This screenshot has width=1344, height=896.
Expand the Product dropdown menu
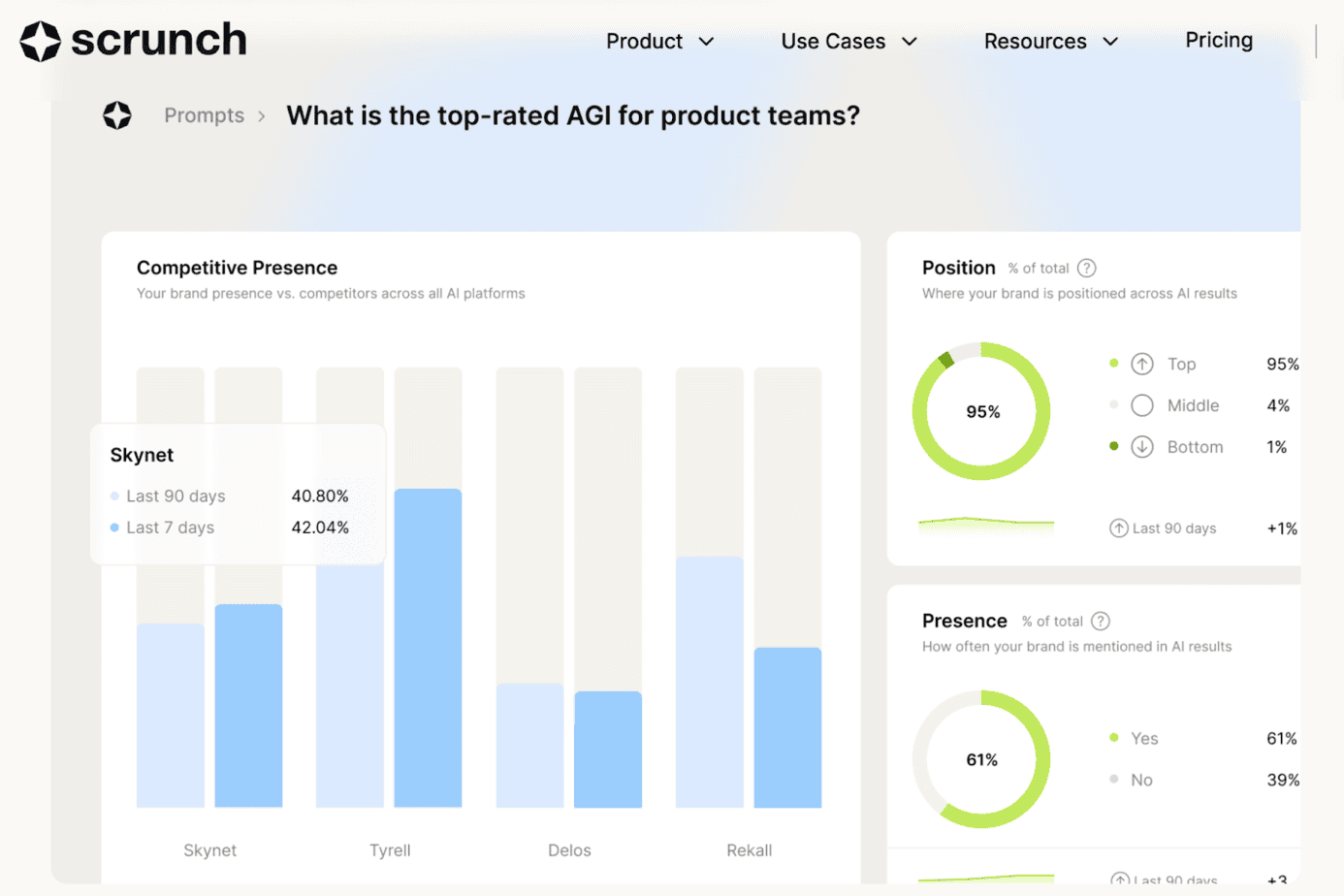(659, 42)
